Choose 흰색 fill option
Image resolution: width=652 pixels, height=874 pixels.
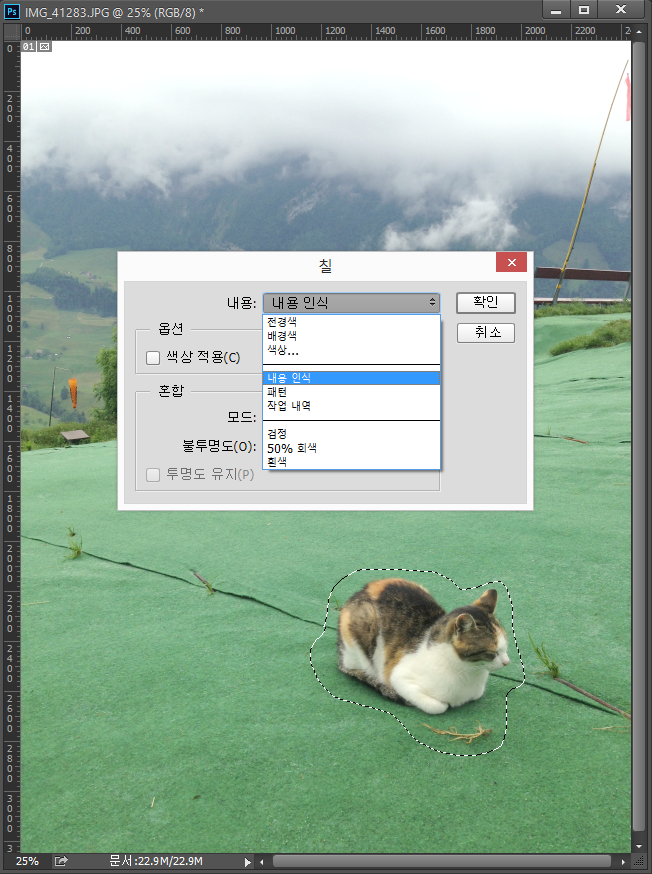pos(351,462)
